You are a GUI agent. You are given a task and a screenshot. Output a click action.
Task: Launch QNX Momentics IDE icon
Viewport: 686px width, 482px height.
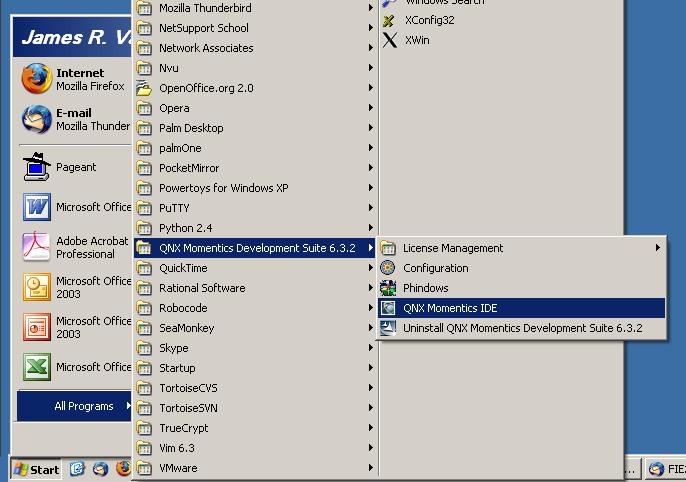(x=388, y=308)
